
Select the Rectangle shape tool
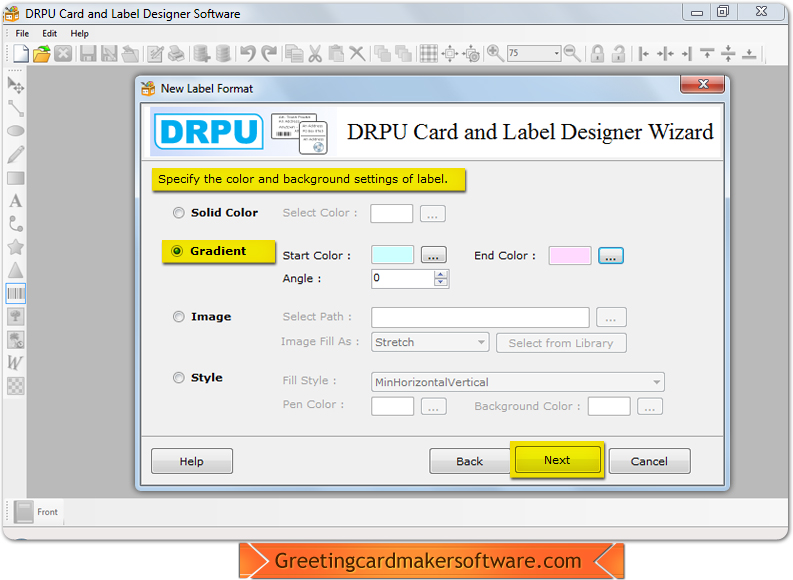16,178
